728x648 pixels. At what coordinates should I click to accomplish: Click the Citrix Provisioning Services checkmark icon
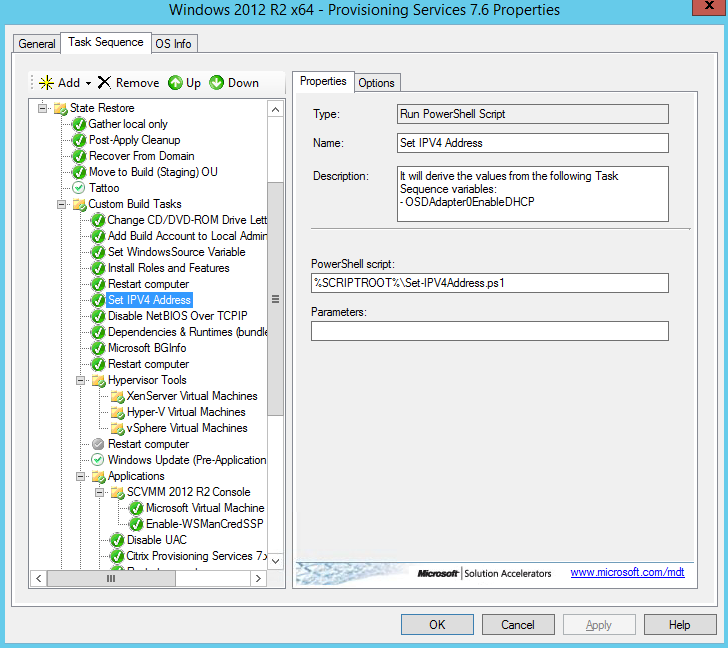(117, 557)
